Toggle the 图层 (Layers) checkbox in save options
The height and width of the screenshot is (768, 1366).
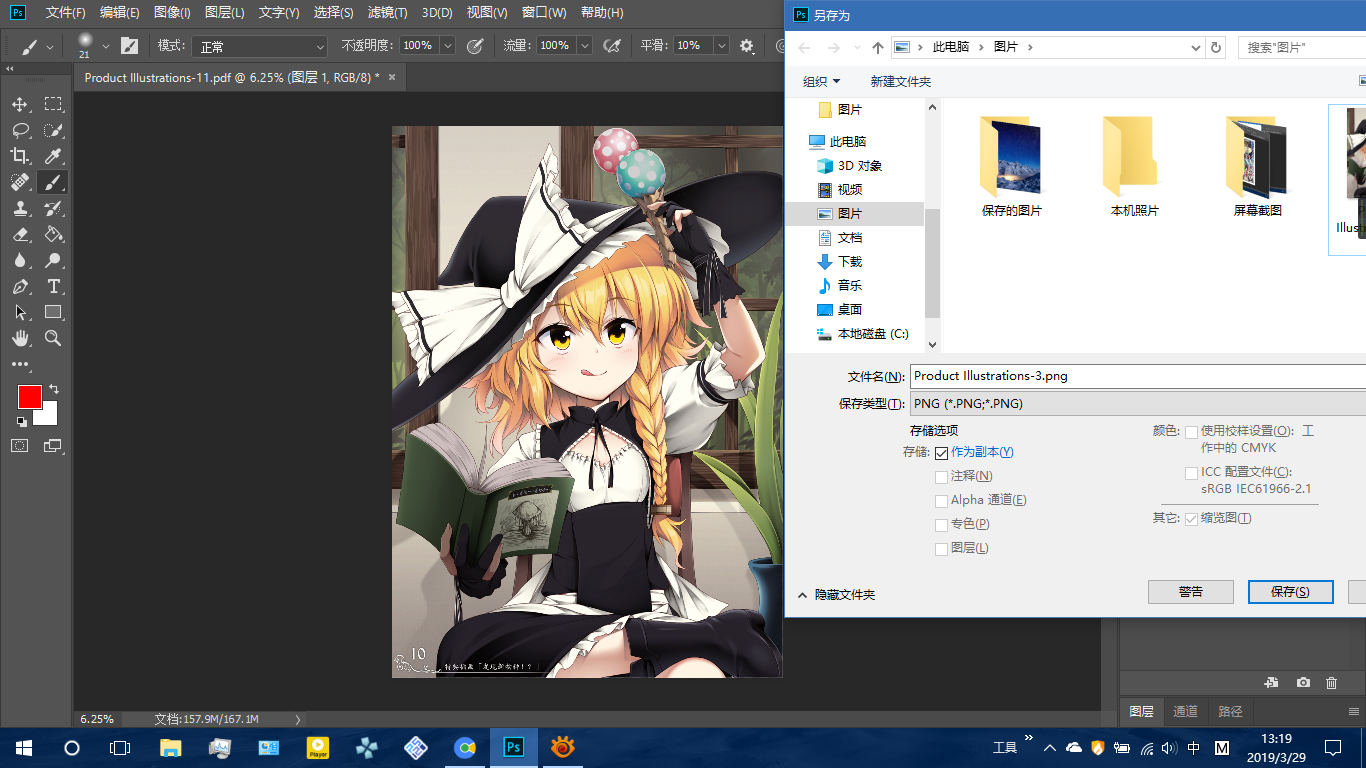coord(941,549)
